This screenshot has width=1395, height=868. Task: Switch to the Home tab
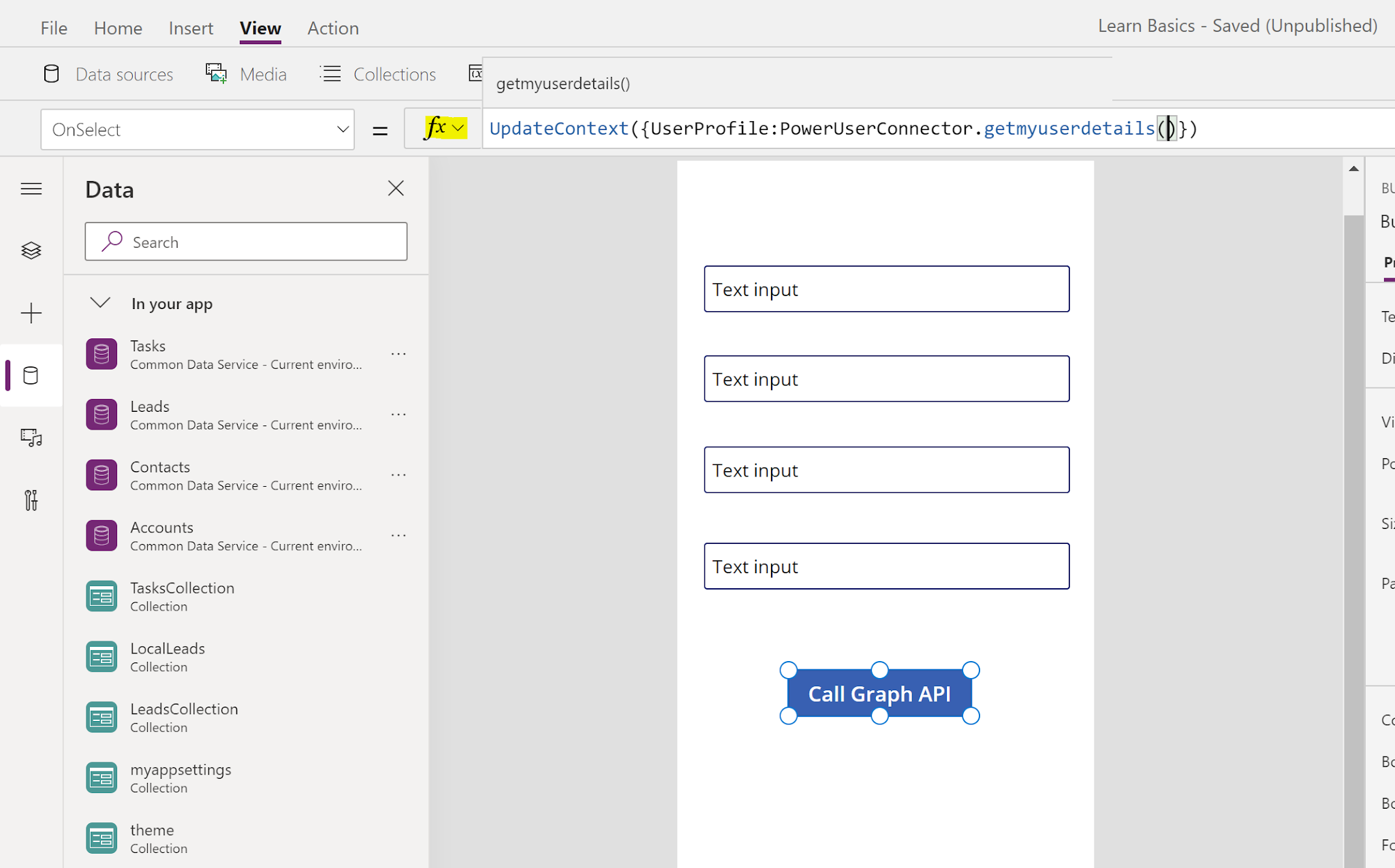click(x=118, y=28)
